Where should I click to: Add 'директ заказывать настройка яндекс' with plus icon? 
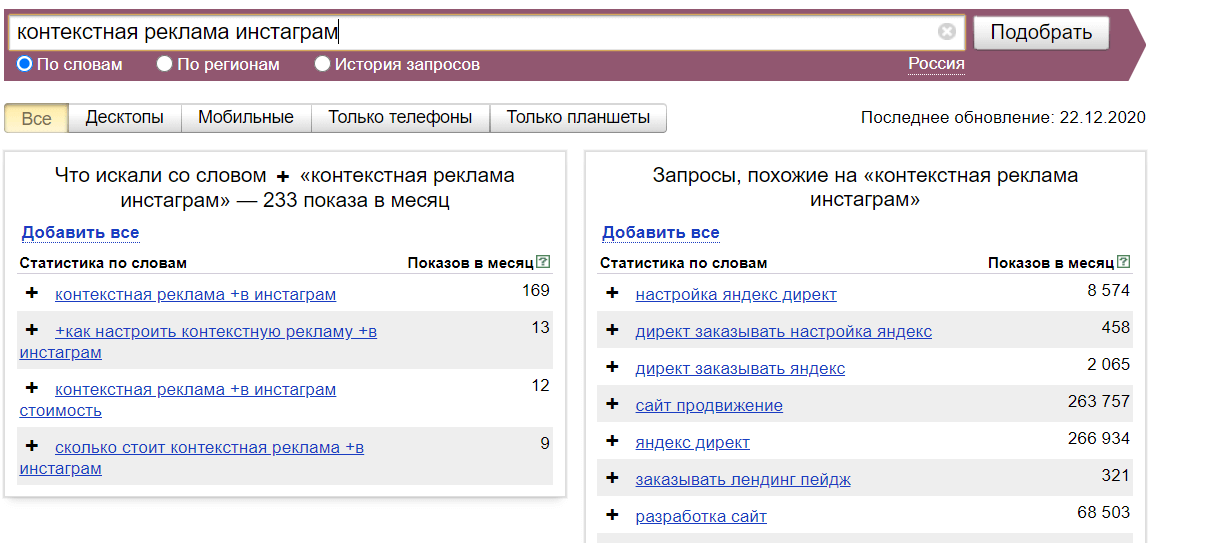(x=612, y=330)
